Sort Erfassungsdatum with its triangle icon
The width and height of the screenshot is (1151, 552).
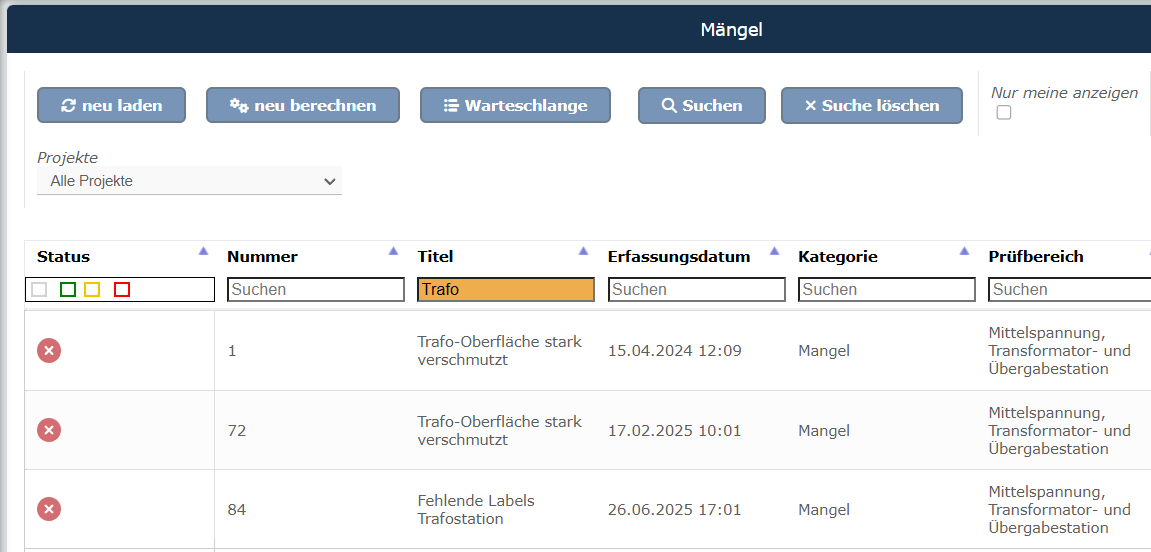(774, 251)
